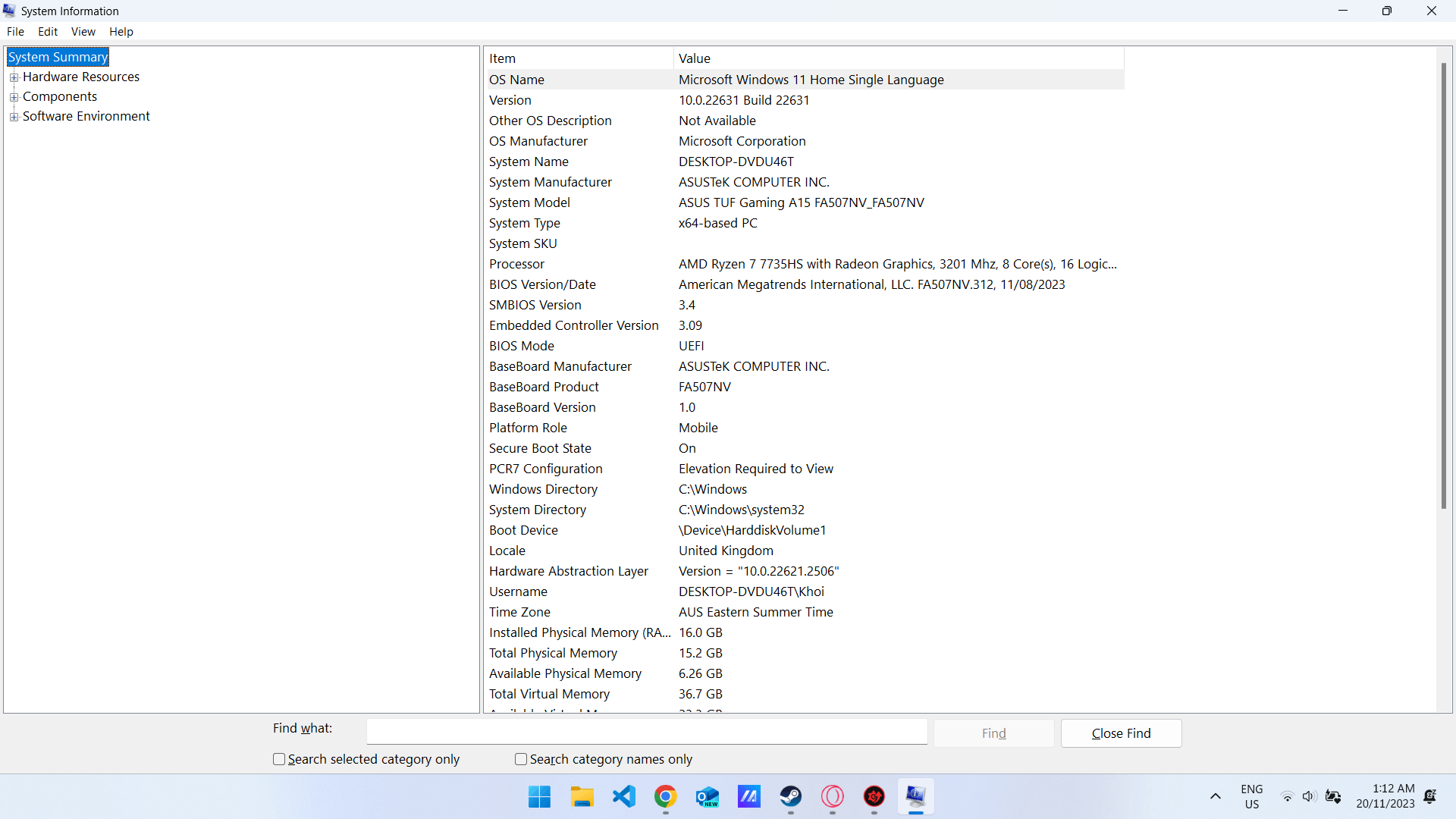1456x819 pixels.
Task: Open the Windows Start menu
Action: tap(540, 796)
